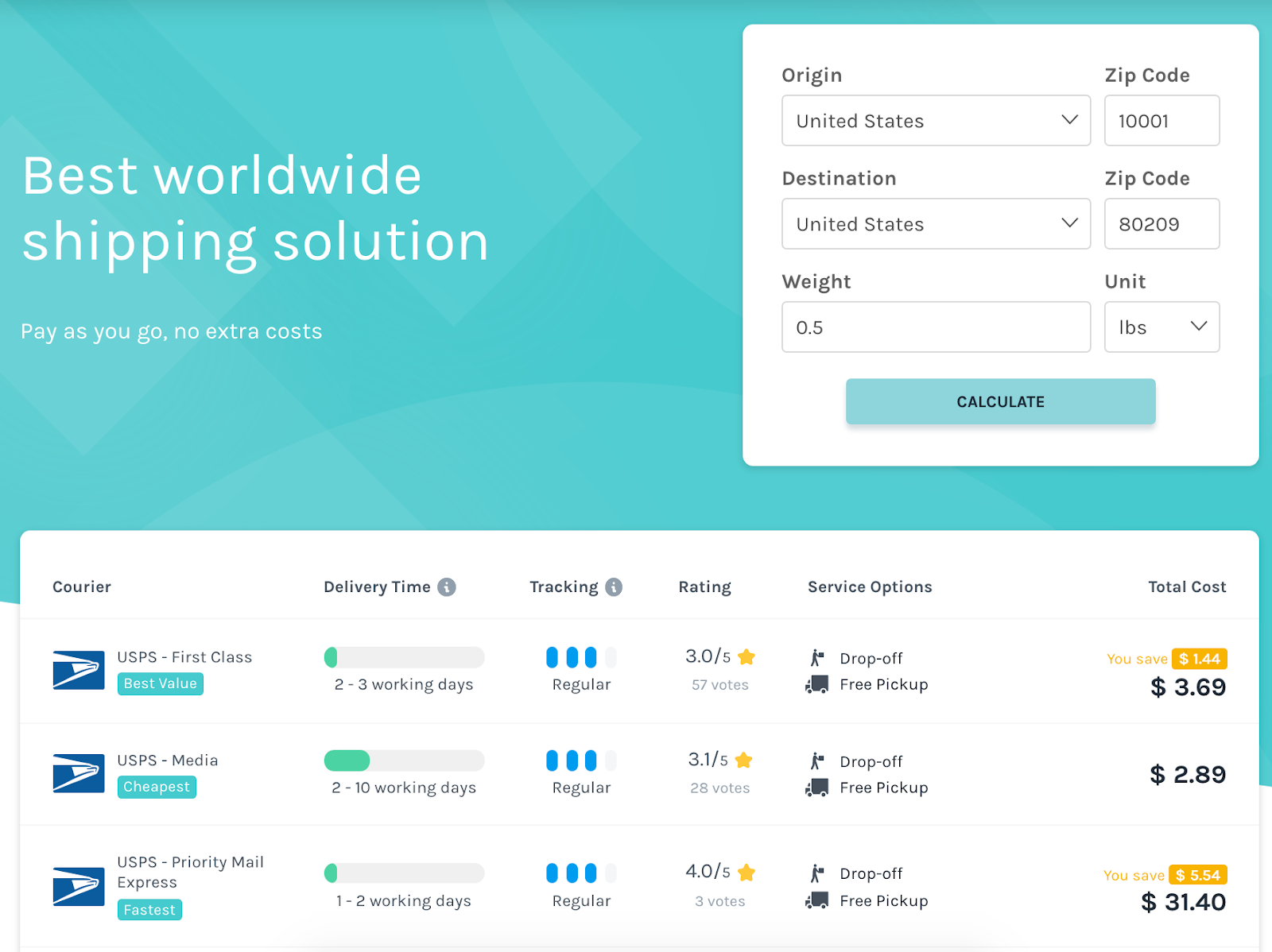1272x952 pixels.
Task: Click the USPS logo for Priority Mail Express
Action: point(79,886)
